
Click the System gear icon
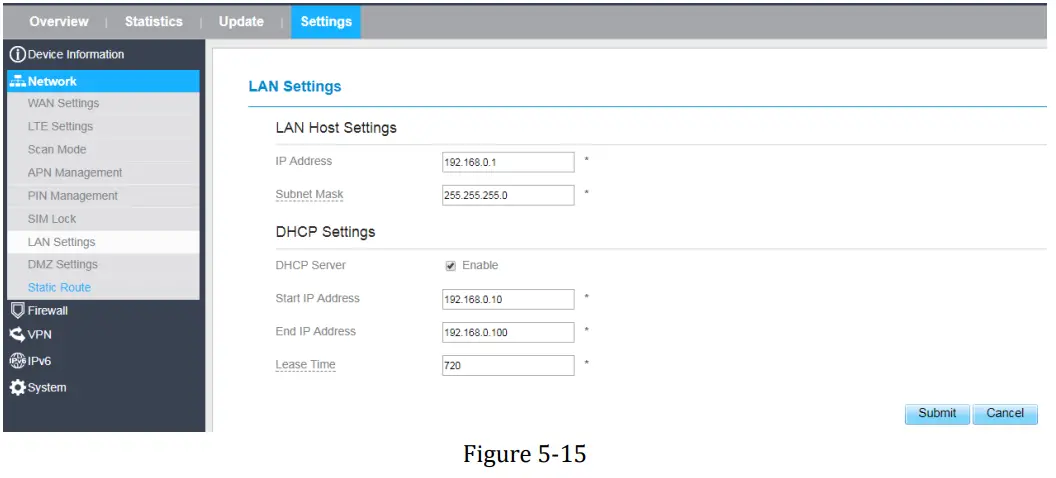[17, 387]
